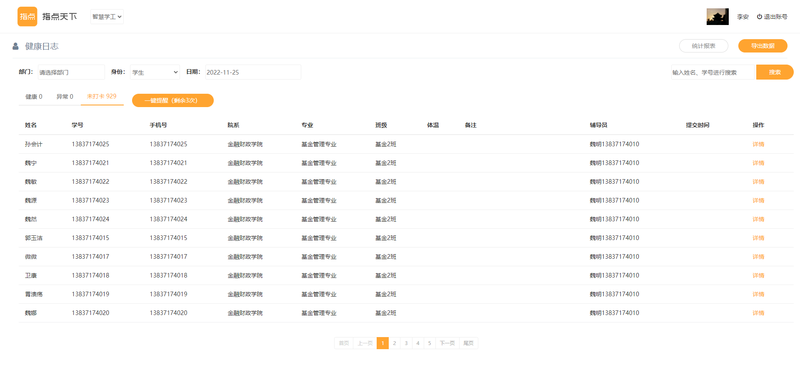Jump to the 尾页 last page
Viewport: 800px width, 390px height.
(468, 343)
